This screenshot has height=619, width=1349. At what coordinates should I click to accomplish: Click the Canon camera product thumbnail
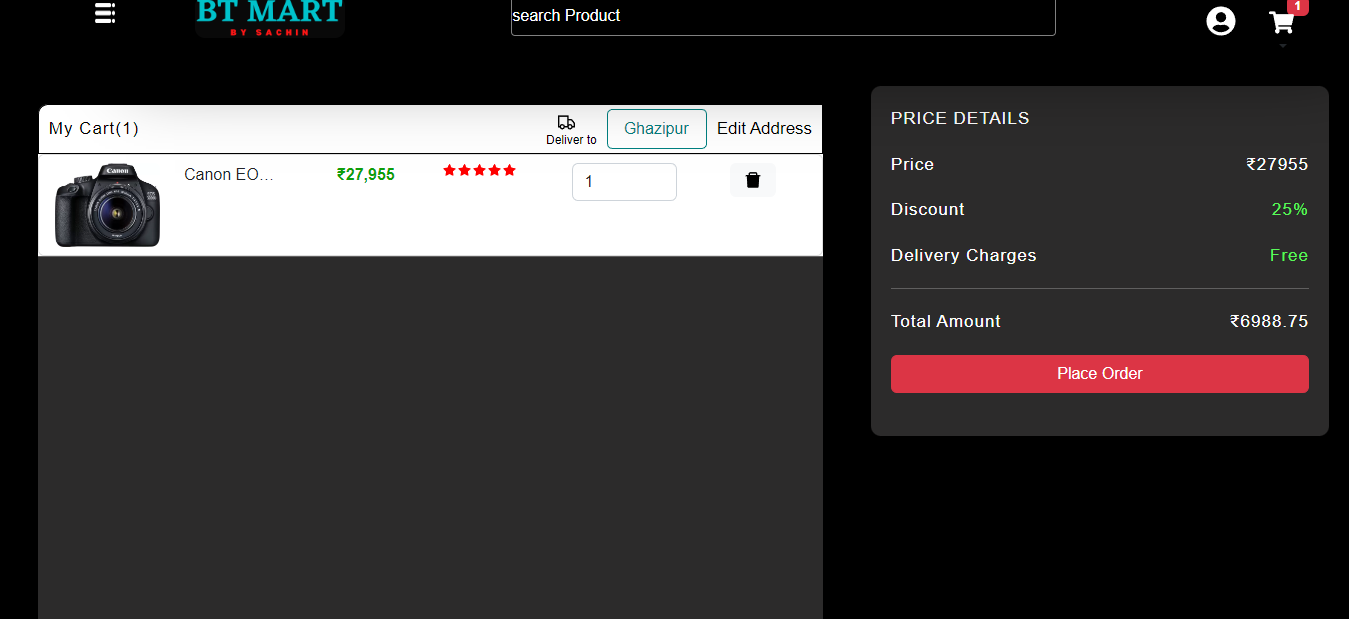(x=106, y=204)
